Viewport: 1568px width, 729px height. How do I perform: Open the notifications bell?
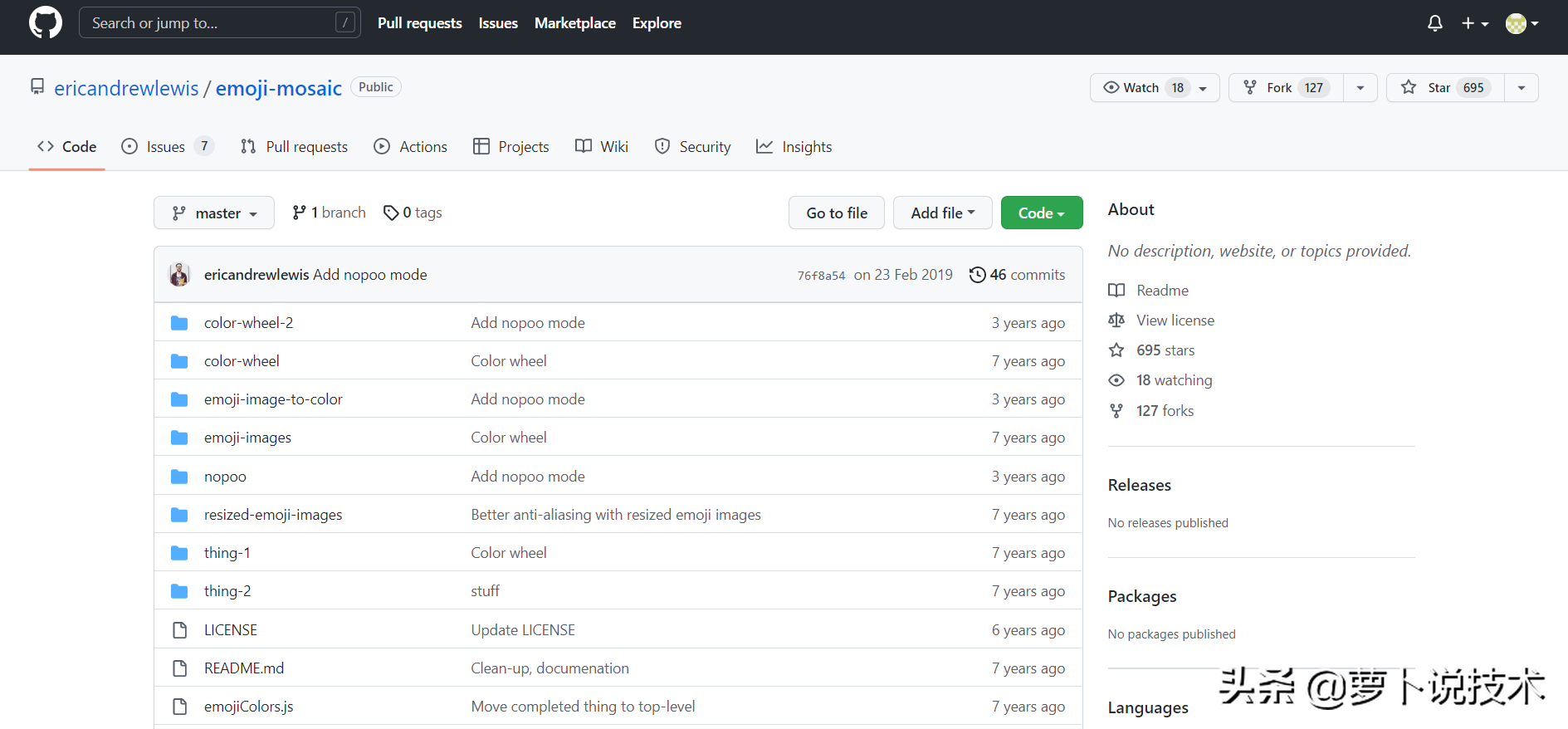(1434, 23)
